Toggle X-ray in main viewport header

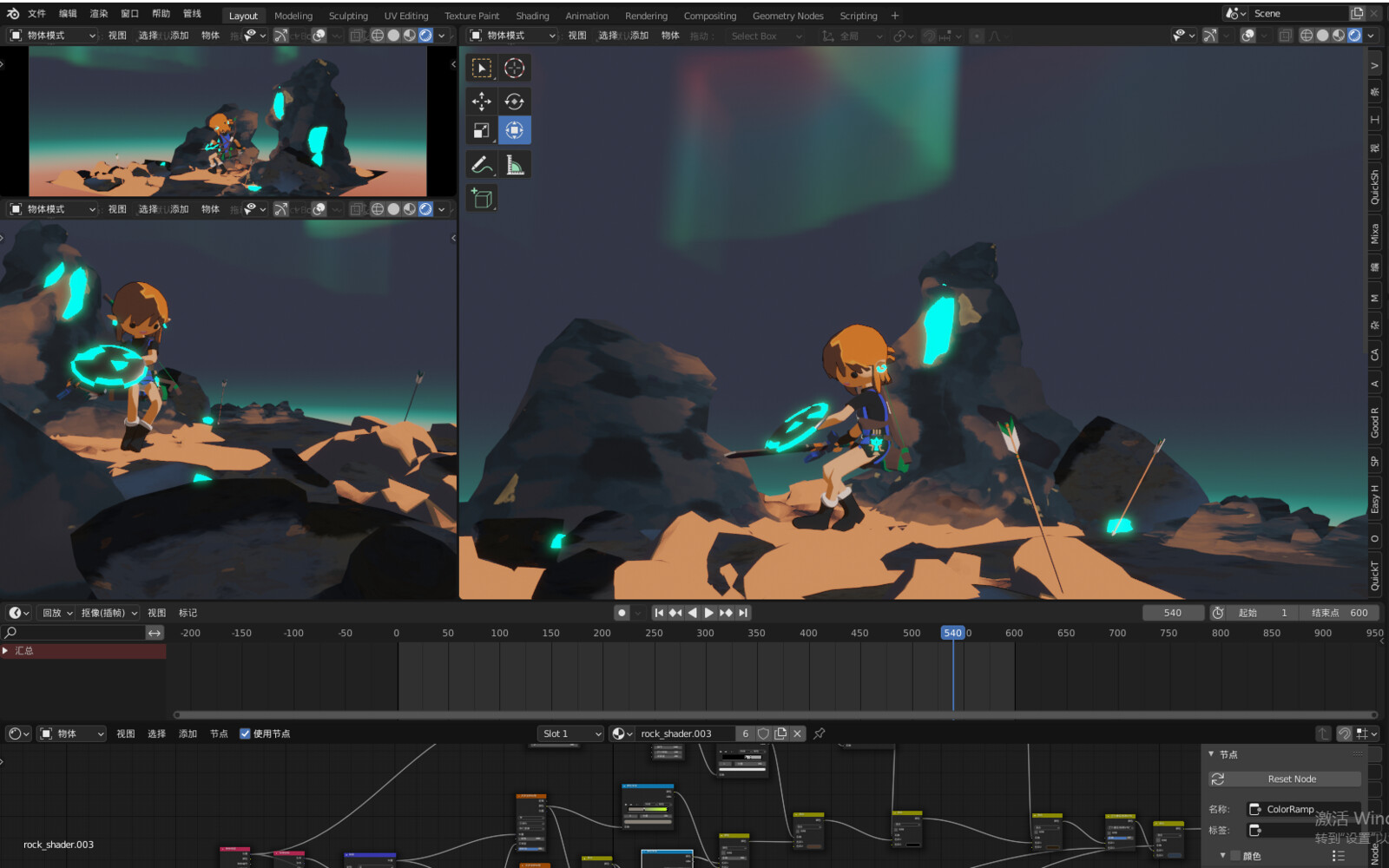pos(1286,36)
